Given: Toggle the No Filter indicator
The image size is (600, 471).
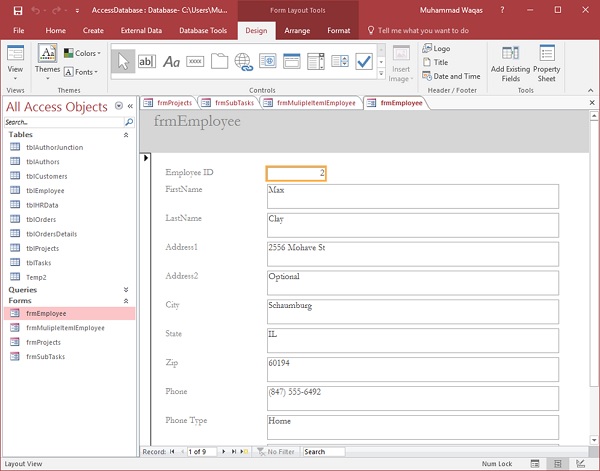Looking at the screenshot, I should pyautogui.click(x=274, y=452).
